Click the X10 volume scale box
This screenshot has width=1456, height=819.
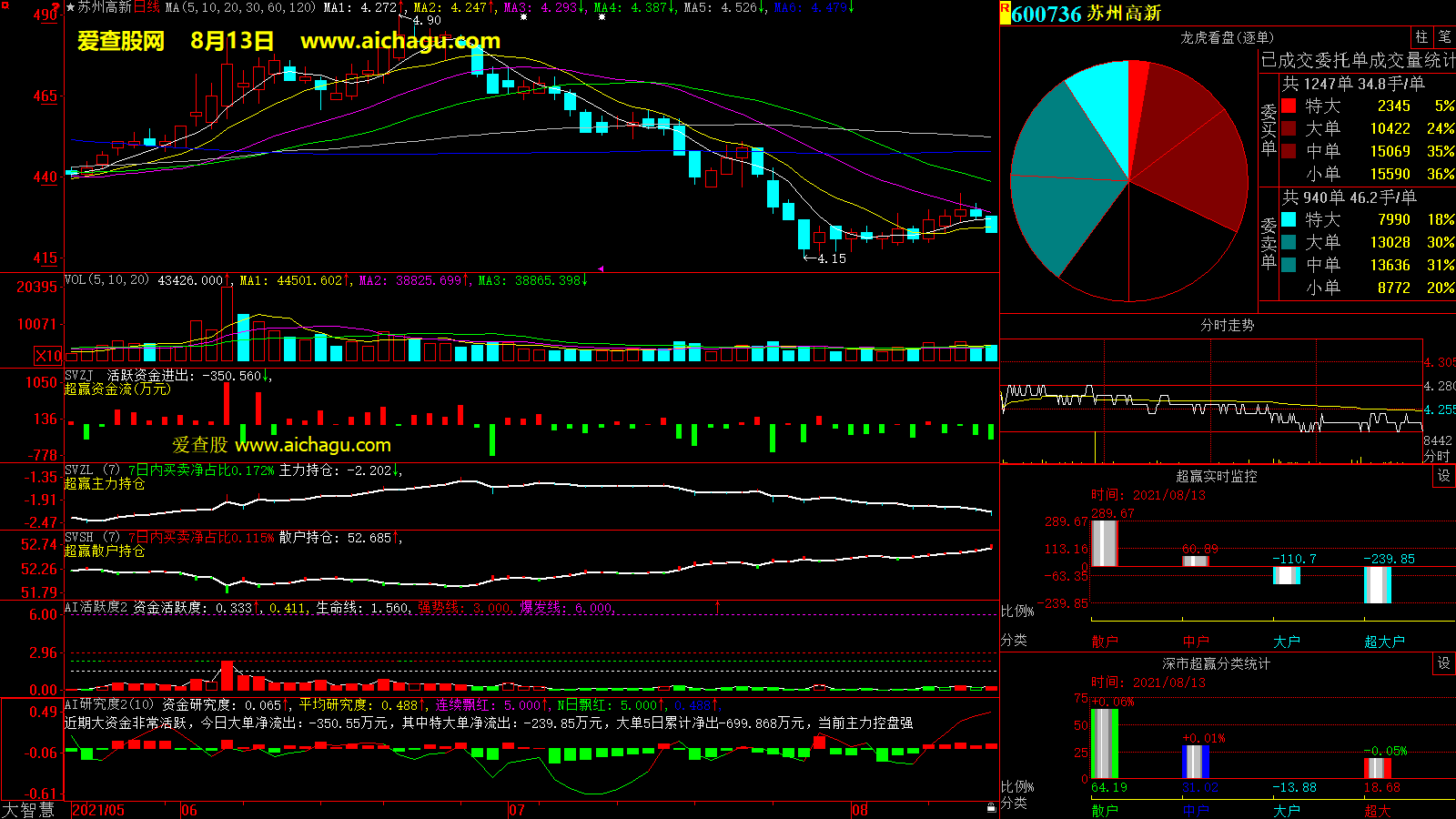point(48,356)
